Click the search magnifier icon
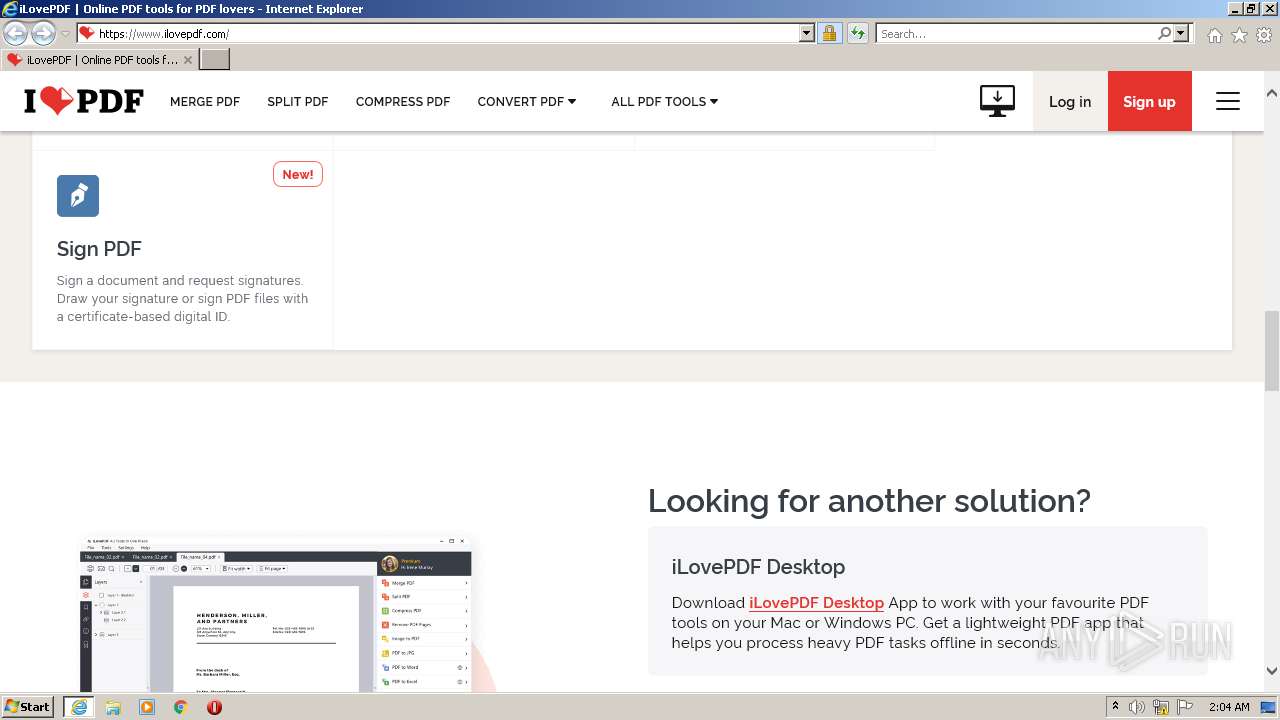This screenshot has width=1280, height=720. tap(1164, 33)
